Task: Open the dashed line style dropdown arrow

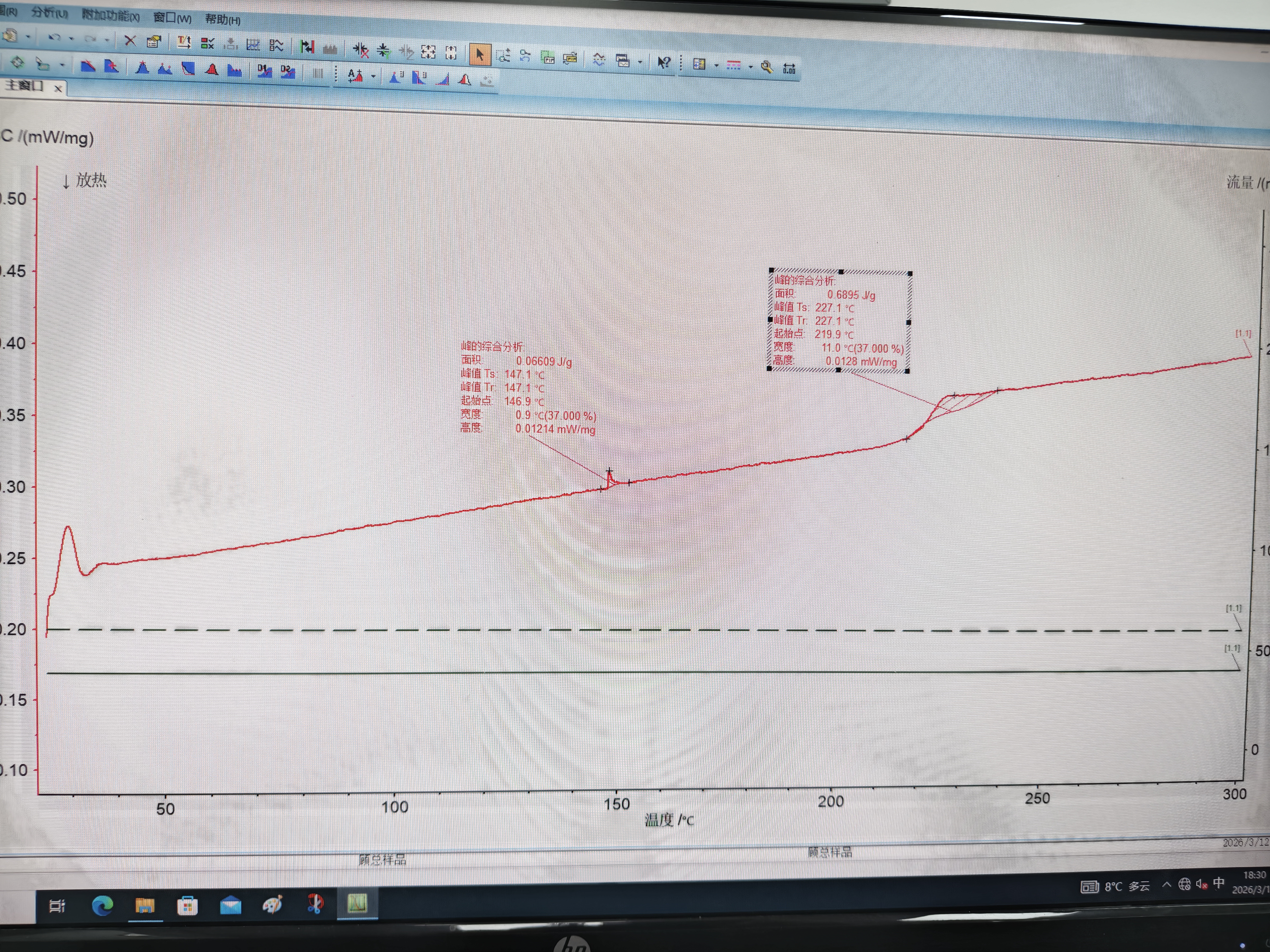Action: [750, 67]
